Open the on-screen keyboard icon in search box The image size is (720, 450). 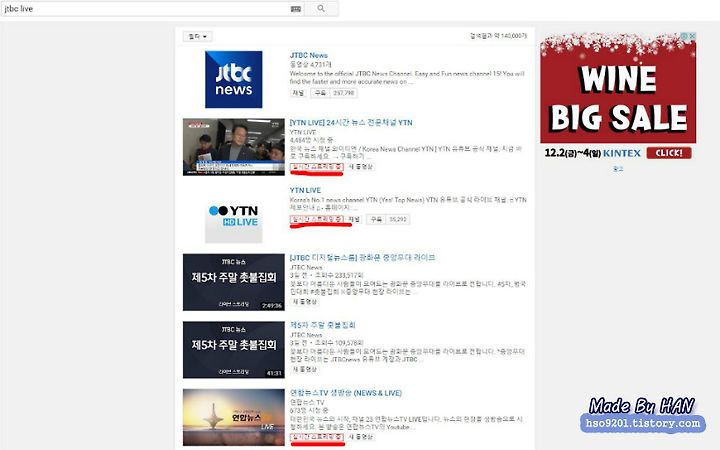coord(296,9)
